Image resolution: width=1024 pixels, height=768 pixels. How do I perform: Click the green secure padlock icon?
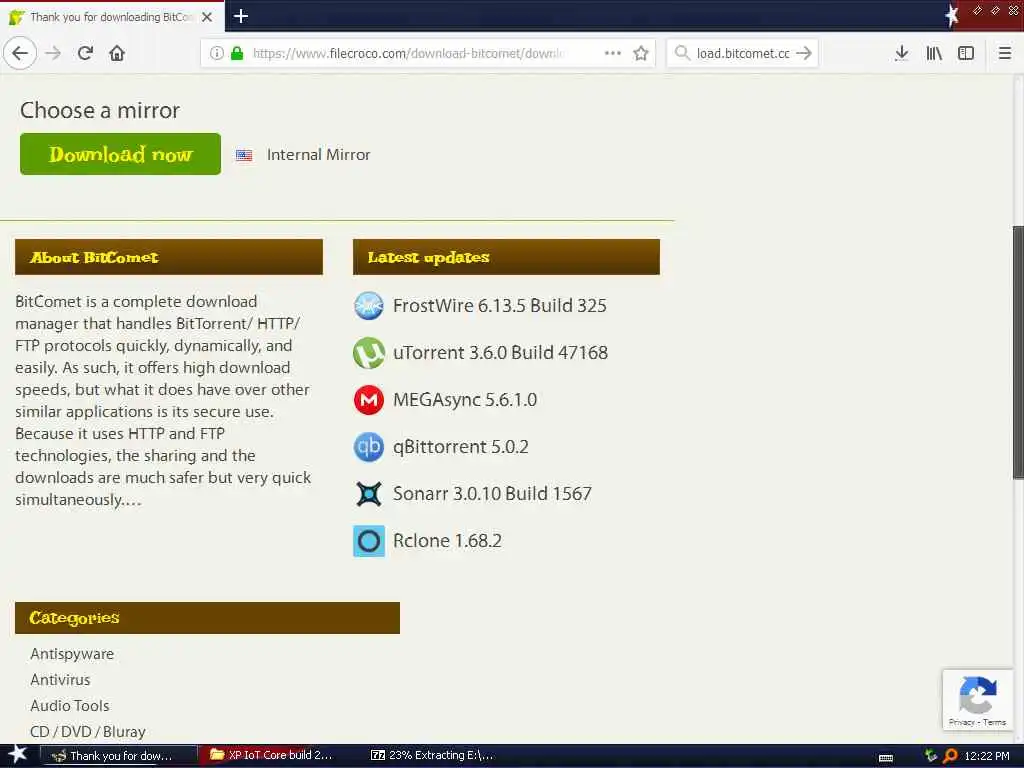click(237, 53)
